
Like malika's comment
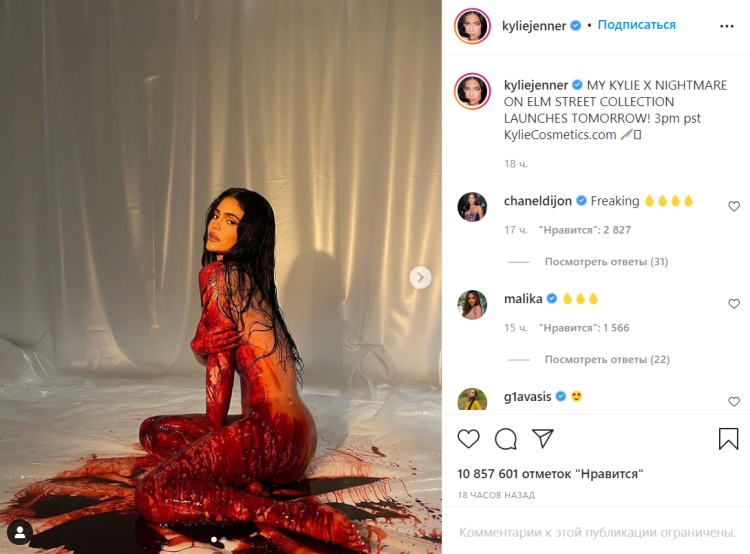(x=734, y=303)
